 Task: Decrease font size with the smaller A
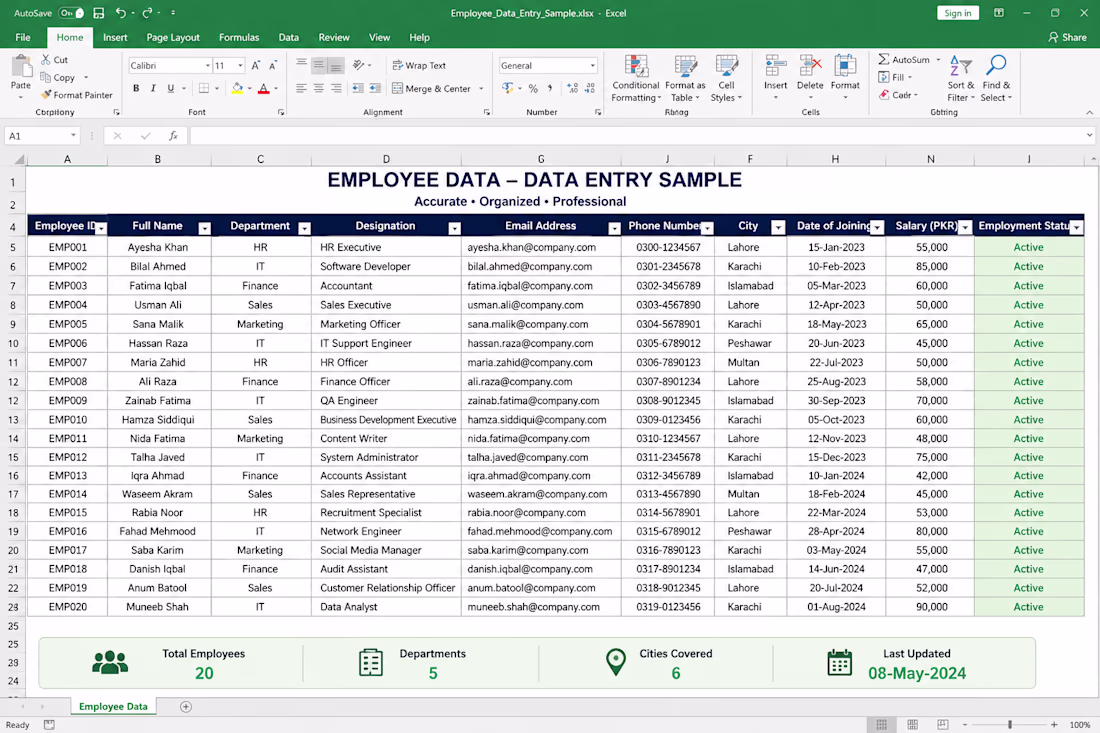coord(273,65)
